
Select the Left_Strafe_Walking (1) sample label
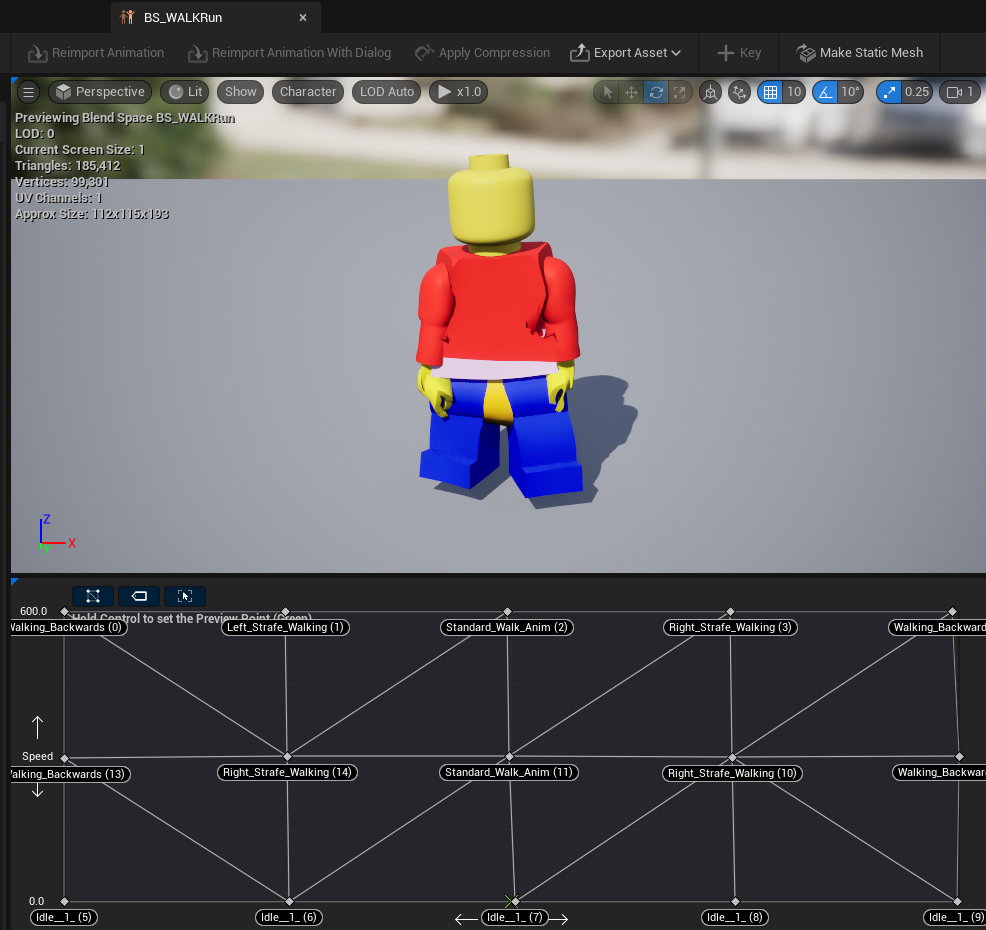285,628
